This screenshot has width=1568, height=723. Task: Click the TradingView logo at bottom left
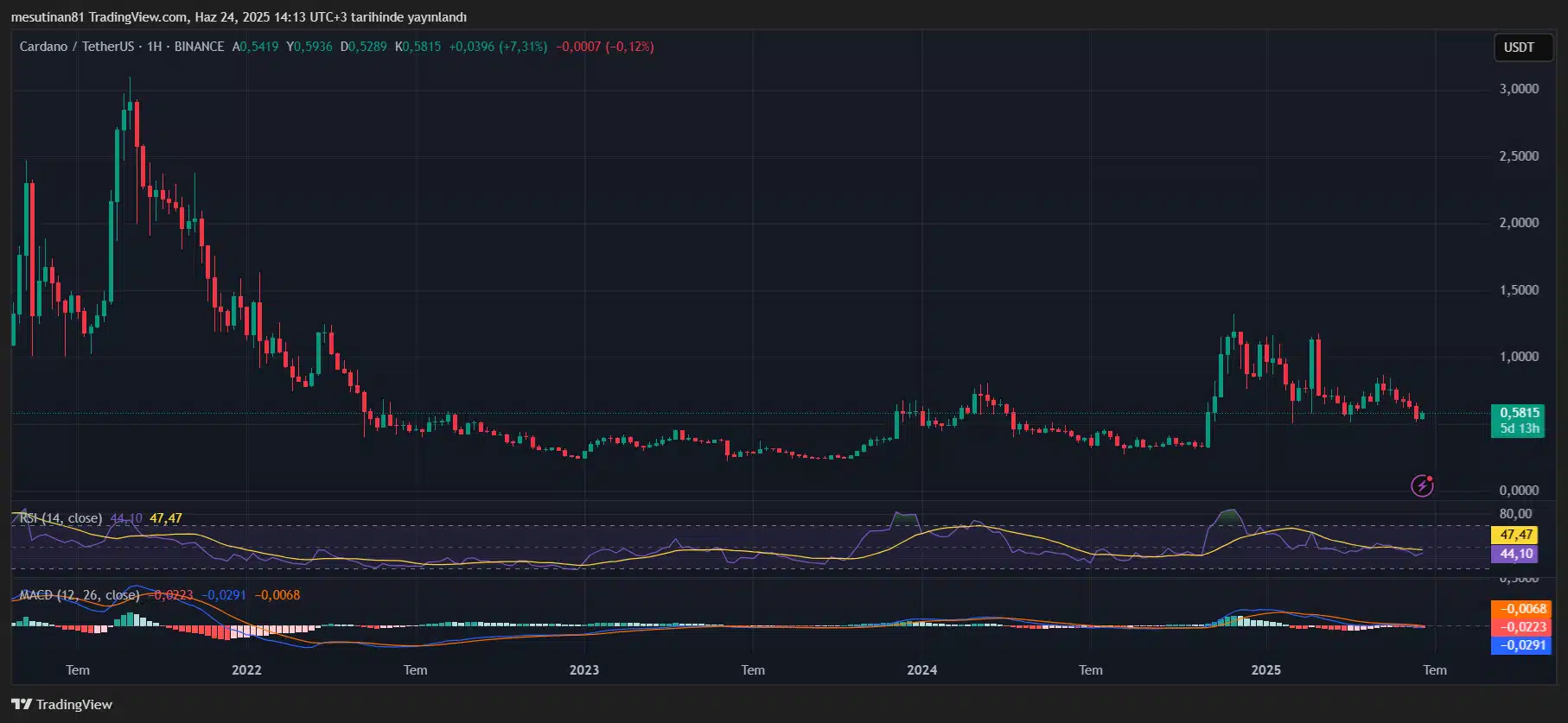[62, 704]
